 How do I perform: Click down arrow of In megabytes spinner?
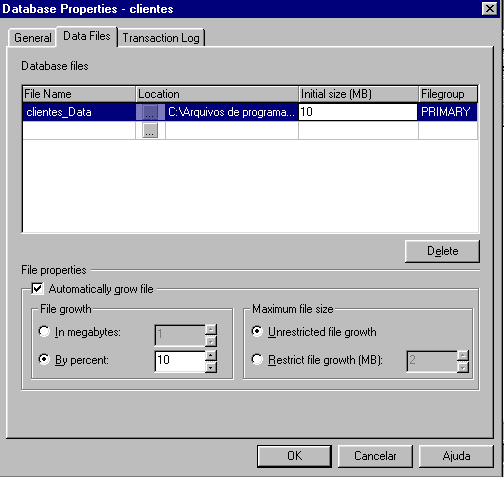pos(211,341)
